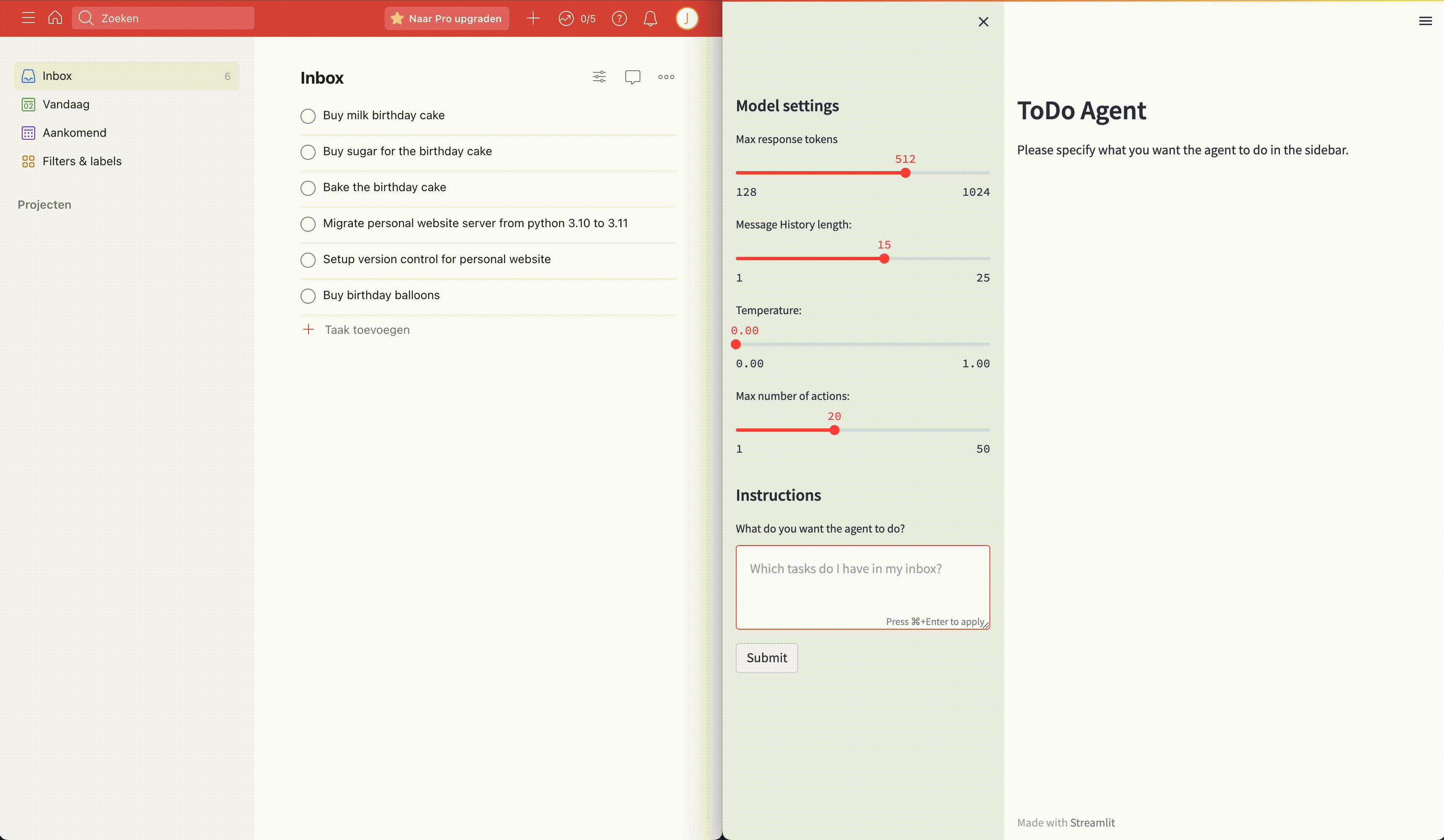Open the Inbox view options sliders icon
The height and width of the screenshot is (840, 1444).
click(x=599, y=77)
